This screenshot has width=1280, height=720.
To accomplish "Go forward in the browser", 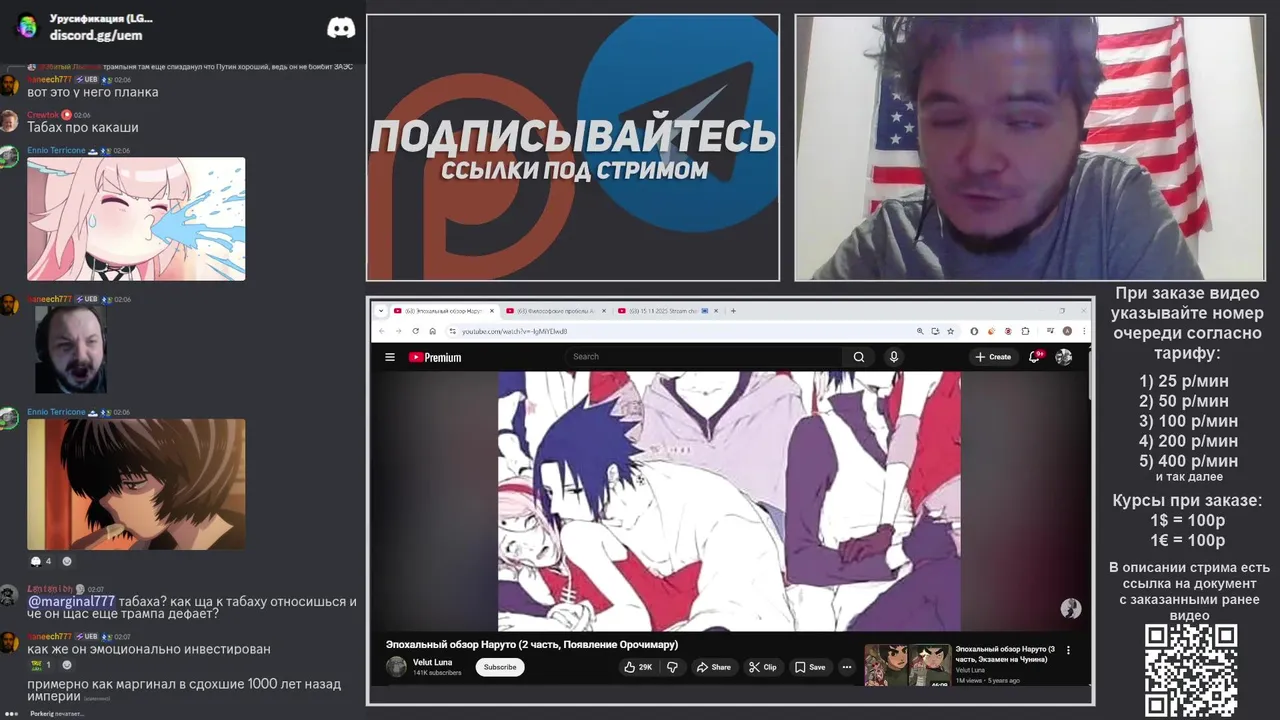I will click(398, 331).
